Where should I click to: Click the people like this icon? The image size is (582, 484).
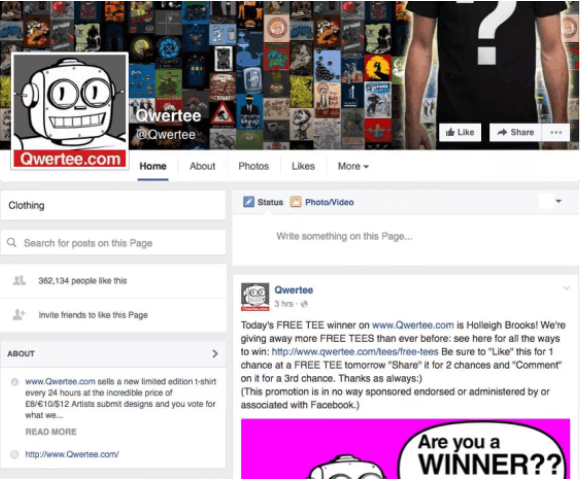click(19, 281)
